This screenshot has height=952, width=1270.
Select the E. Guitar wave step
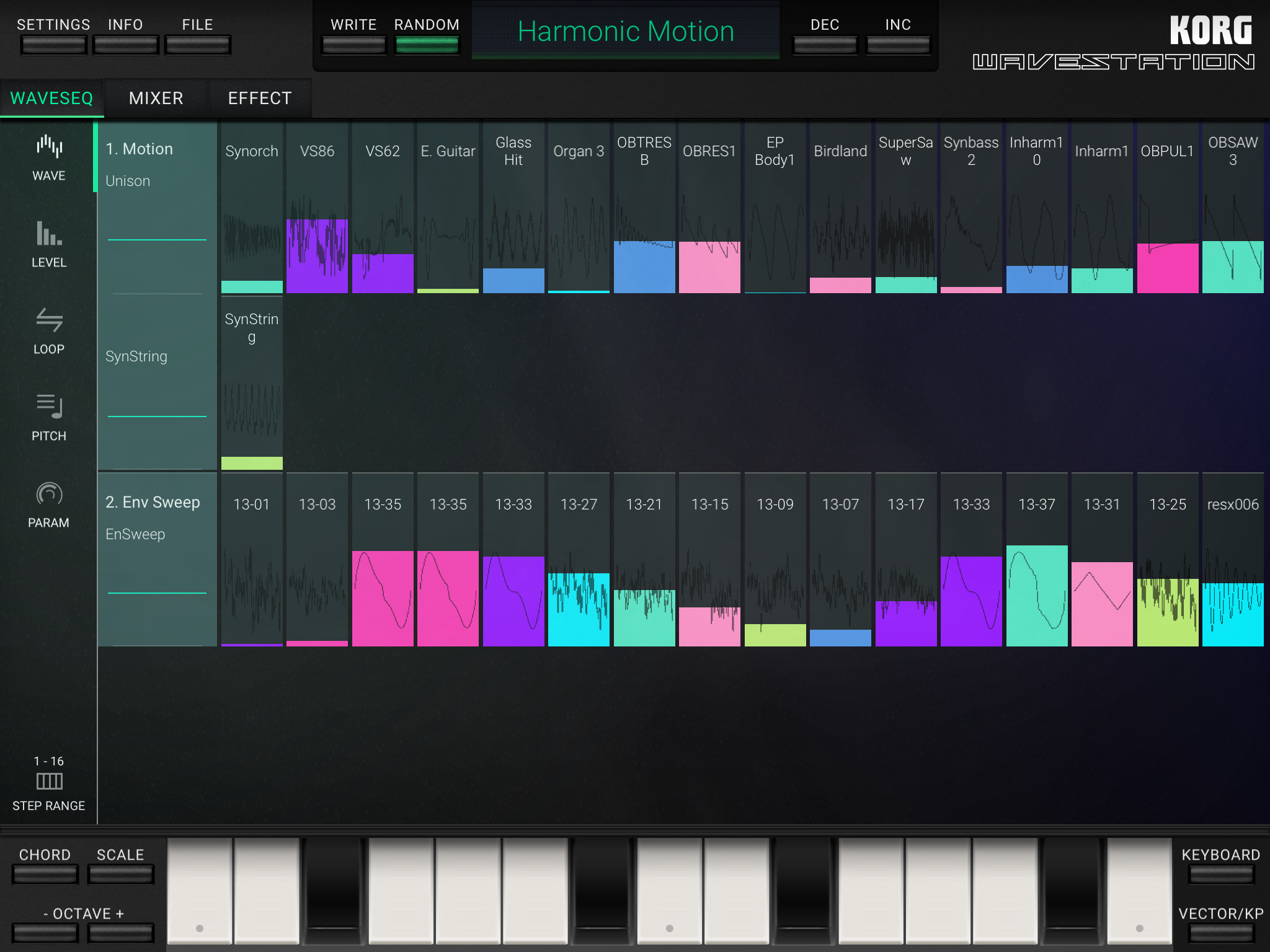(448, 208)
